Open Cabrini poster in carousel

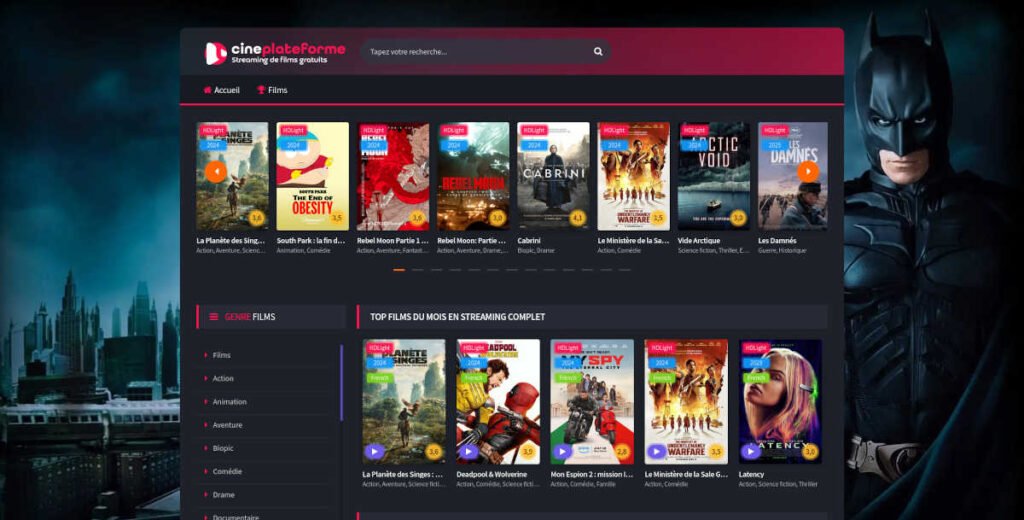[553, 176]
